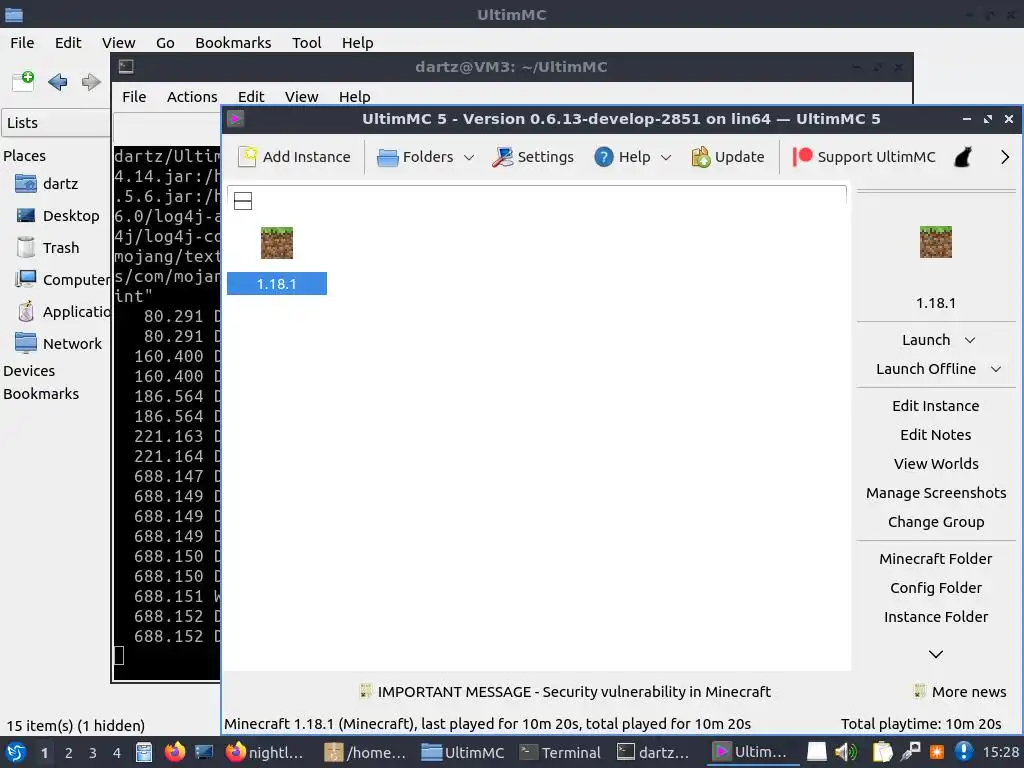
Task: Open Desktop in Places
Action: click(56, 216)
